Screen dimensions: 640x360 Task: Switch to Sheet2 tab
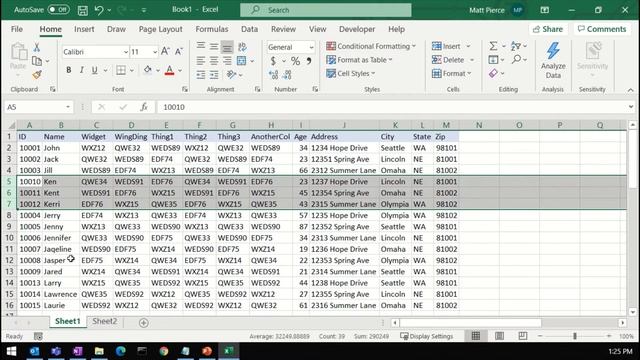pyautogui.click(x=104, y=321)
